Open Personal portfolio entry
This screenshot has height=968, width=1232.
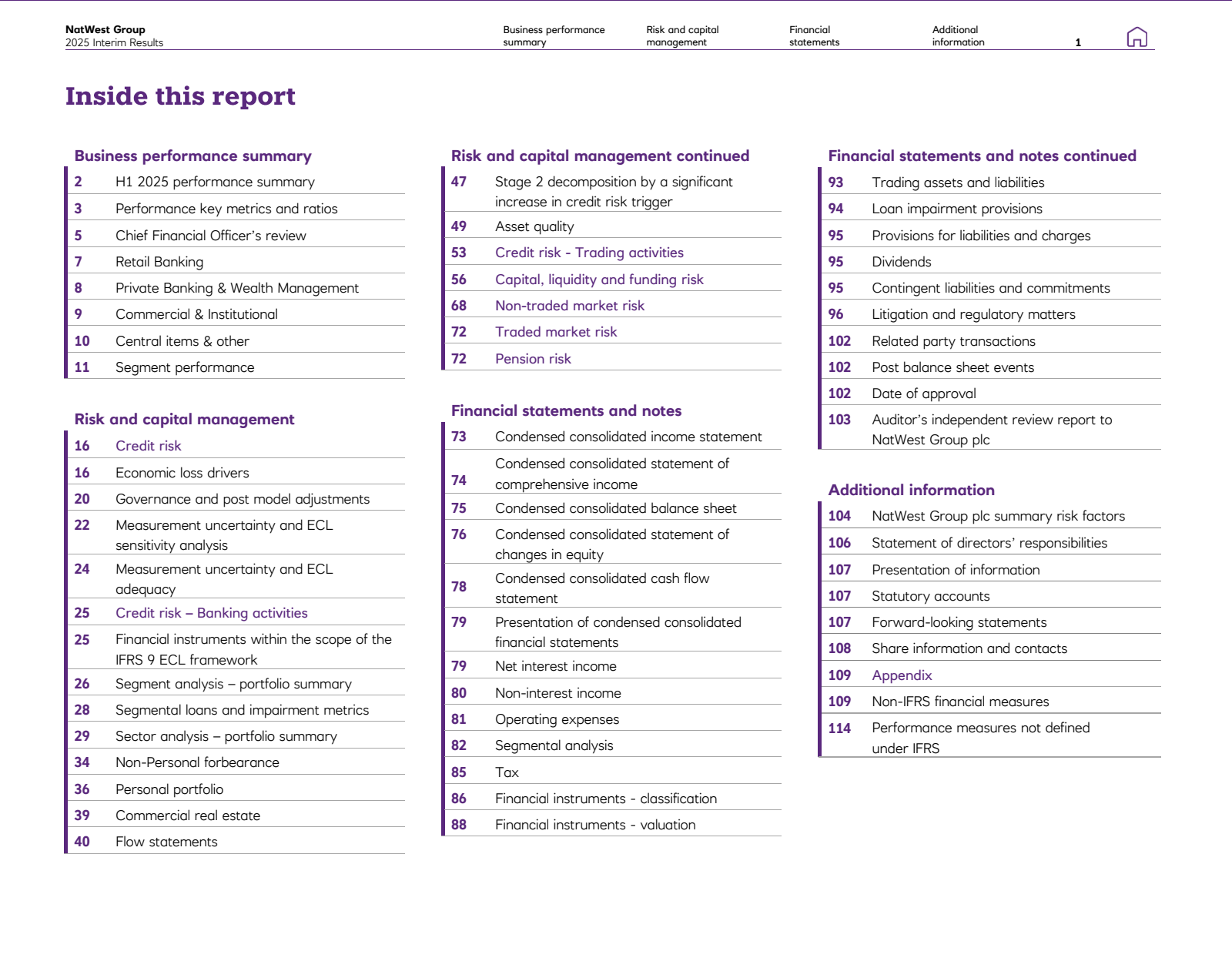click(169, 789)
